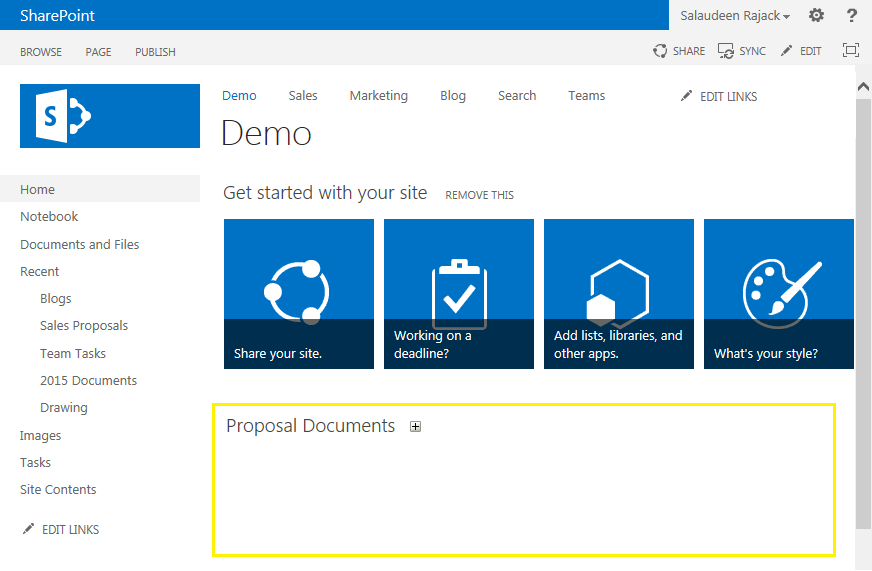872x571 pixels.
Task: Go to Sales top navigation link
Action: (x=303, y=96)
